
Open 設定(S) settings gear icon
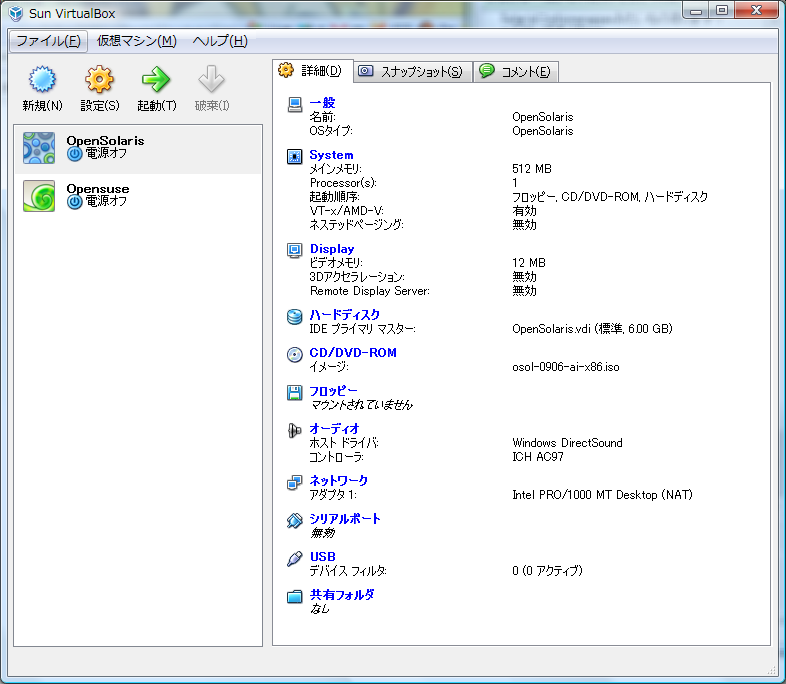[x=99, y=79]
